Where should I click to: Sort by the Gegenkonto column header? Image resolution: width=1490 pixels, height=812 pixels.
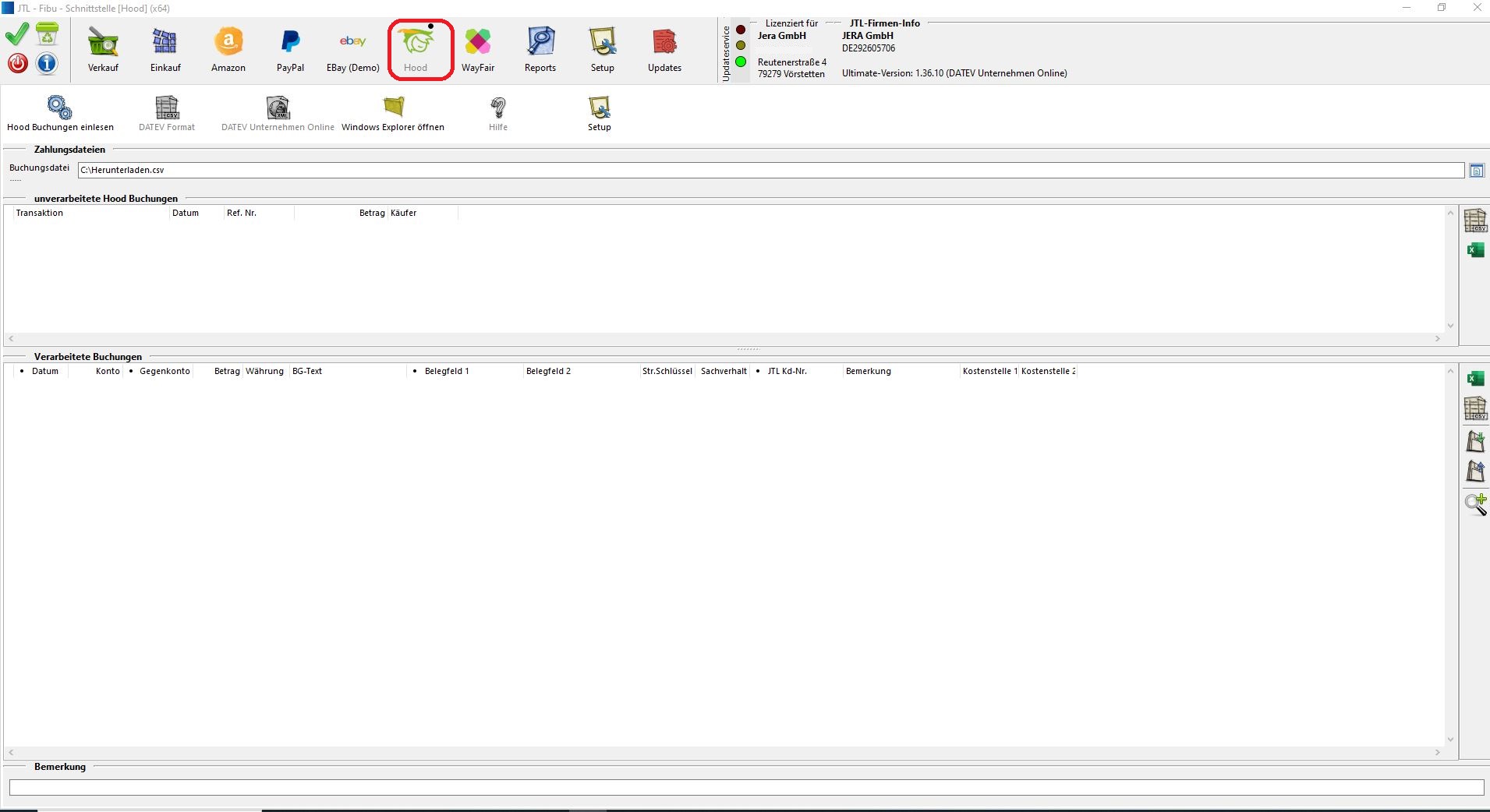pos(165,372)
